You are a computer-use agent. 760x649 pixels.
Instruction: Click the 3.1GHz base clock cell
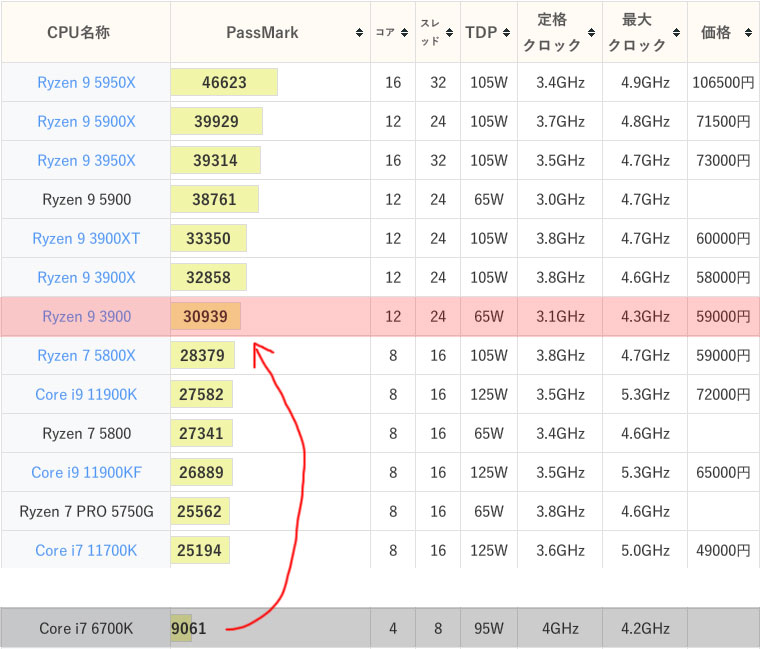560,317
